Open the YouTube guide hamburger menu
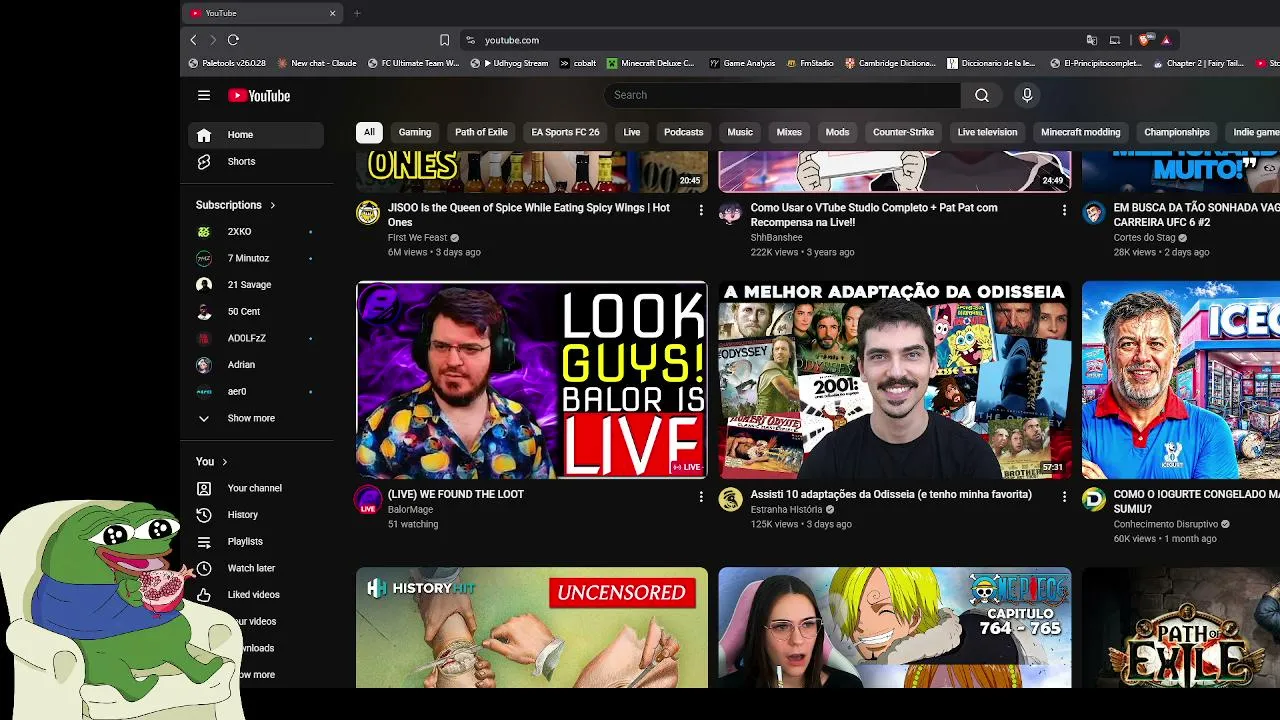 [204, 95]
